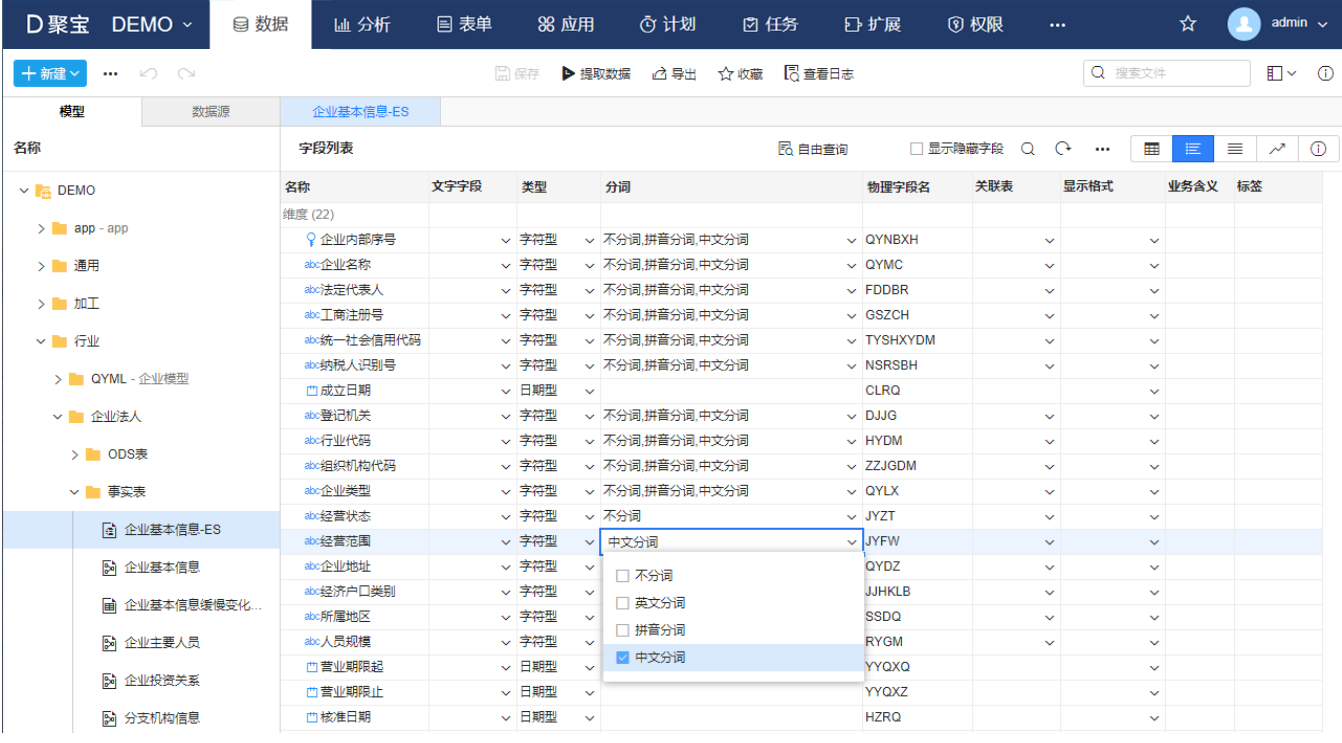Collapse the 事实表 folder
This screenshot has height=743, width=1342.
[75, 492]
